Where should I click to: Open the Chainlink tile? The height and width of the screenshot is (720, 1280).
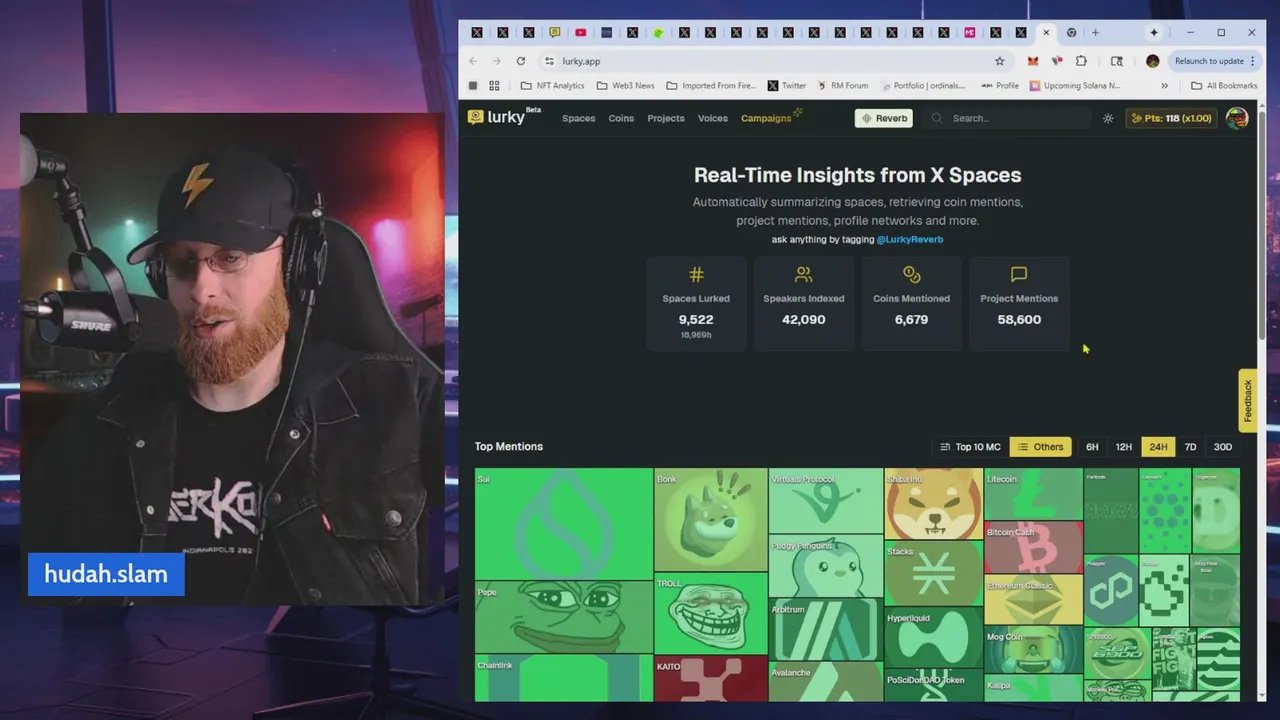[x=564, y=678]
